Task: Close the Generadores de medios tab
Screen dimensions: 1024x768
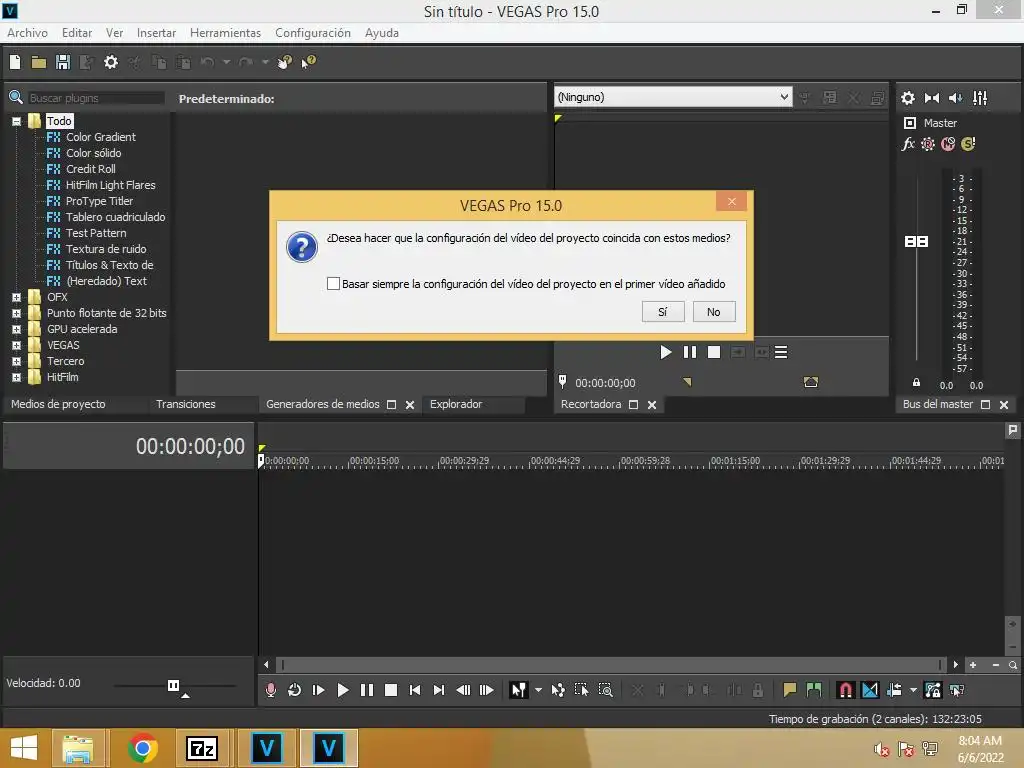Action: [x=410, y=405]
